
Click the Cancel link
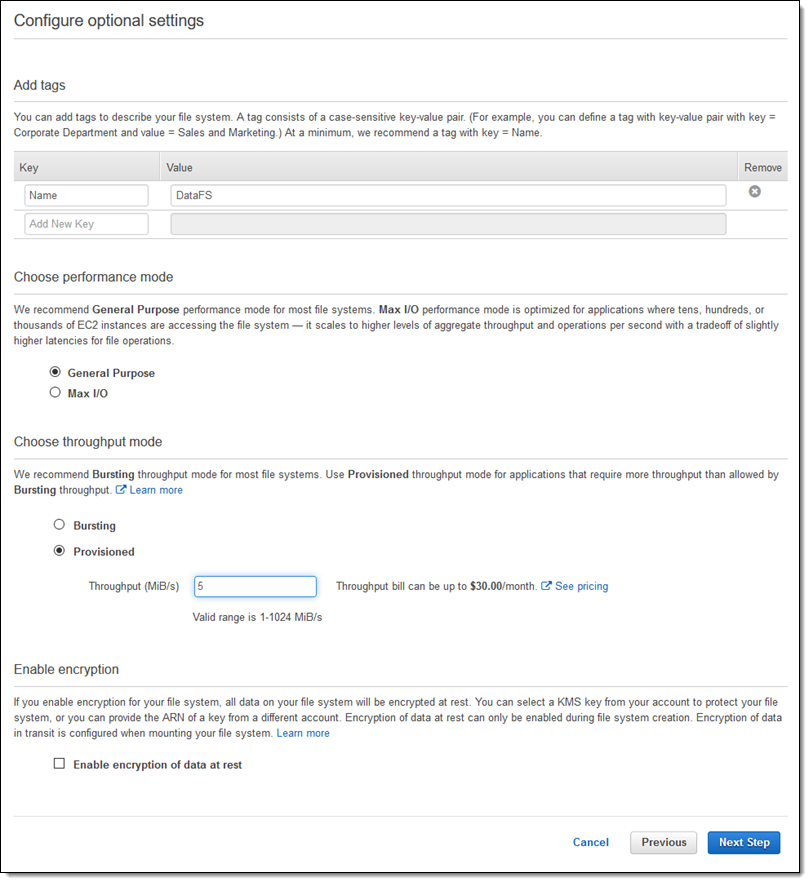590,843
